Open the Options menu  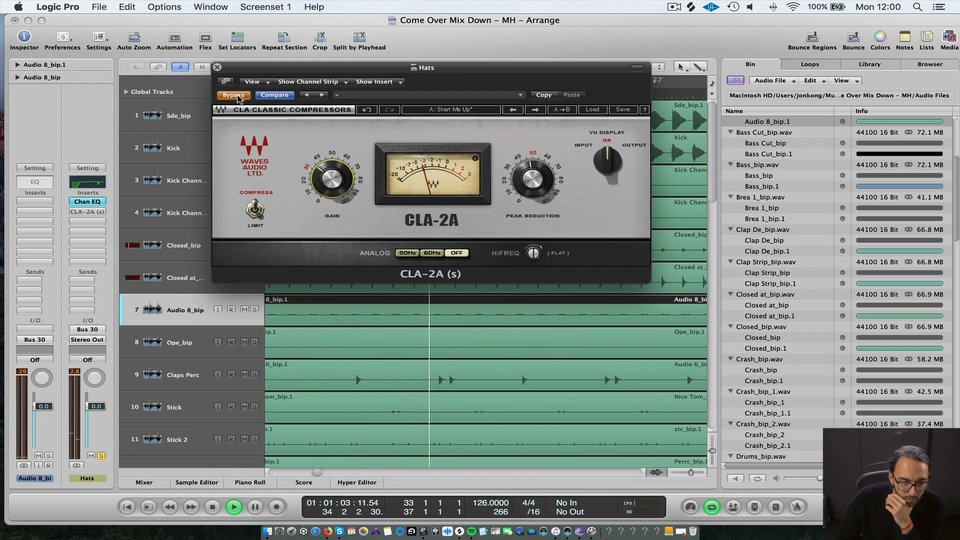pos(164,7)
